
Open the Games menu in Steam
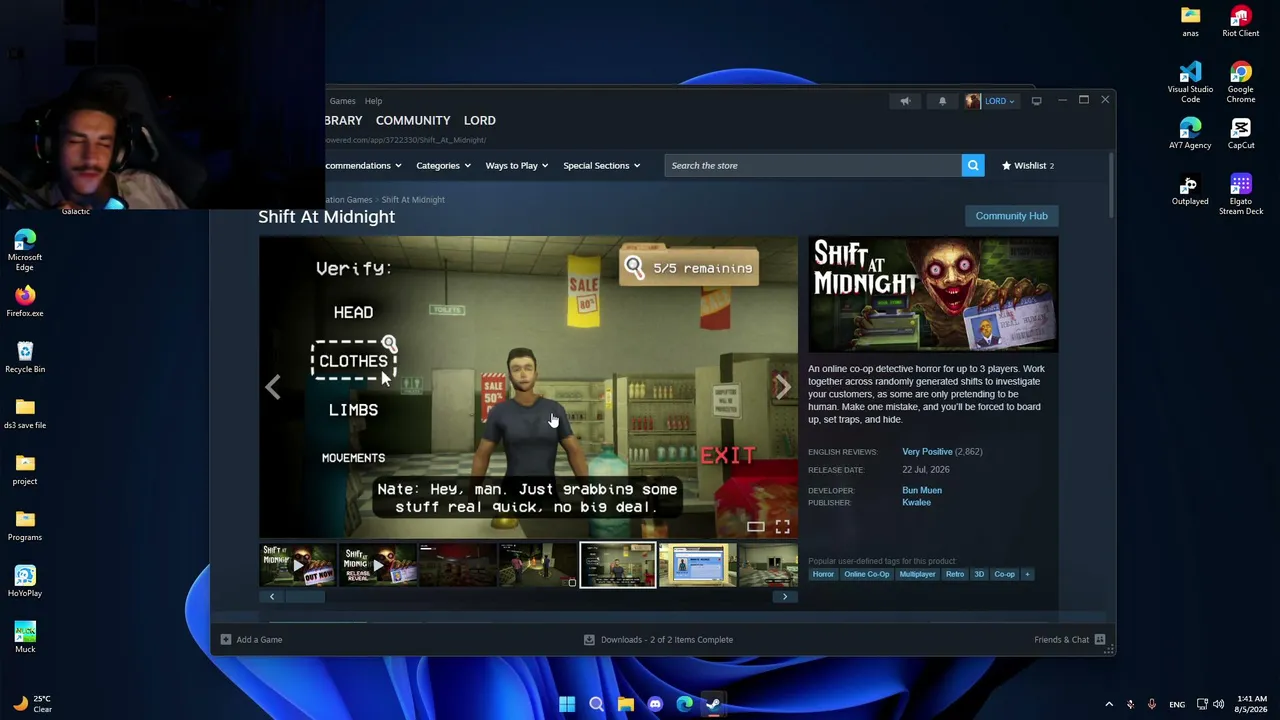click(342, 101)
